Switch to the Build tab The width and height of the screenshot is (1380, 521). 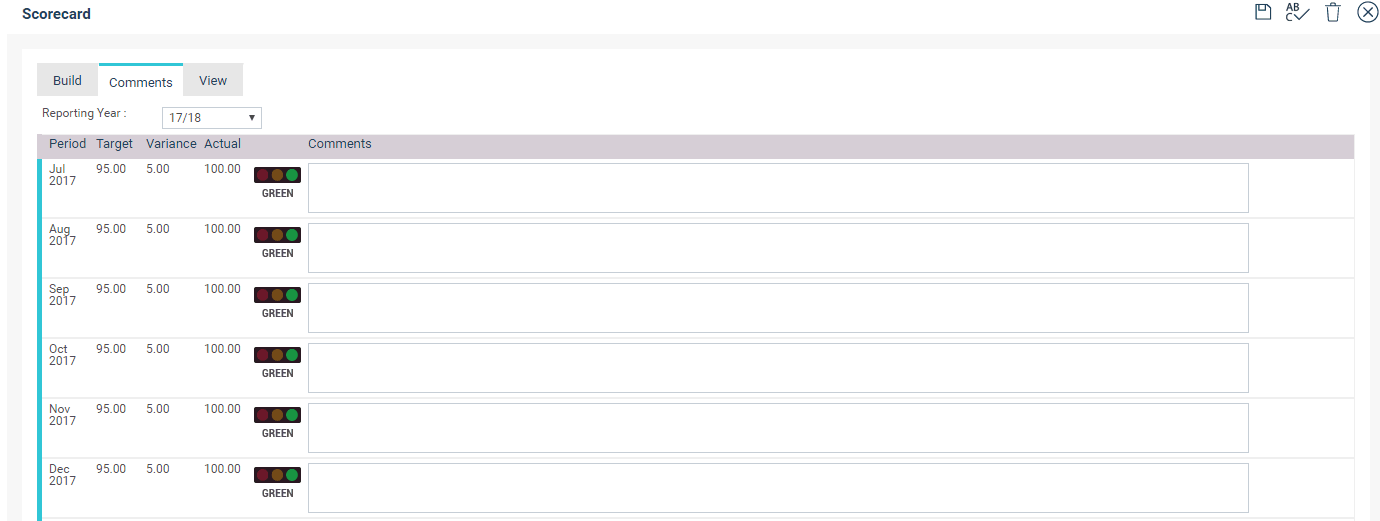coord(67,80)
